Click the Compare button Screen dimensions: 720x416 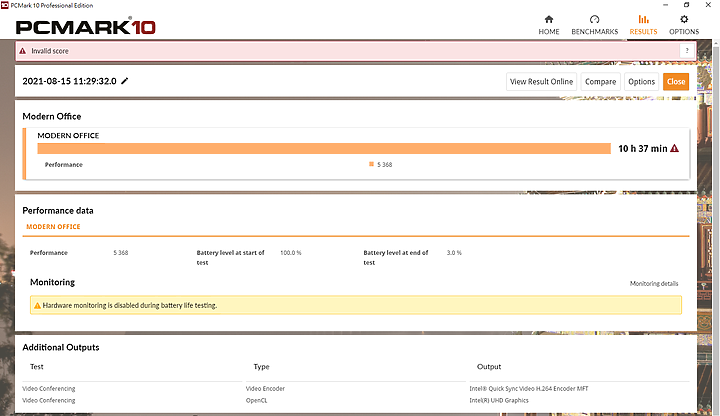[600, 82]
